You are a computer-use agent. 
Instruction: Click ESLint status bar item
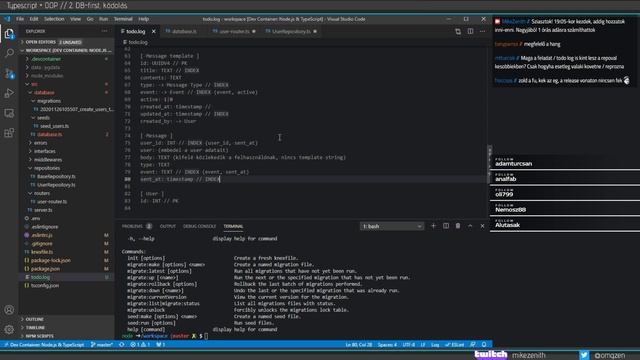455,345
